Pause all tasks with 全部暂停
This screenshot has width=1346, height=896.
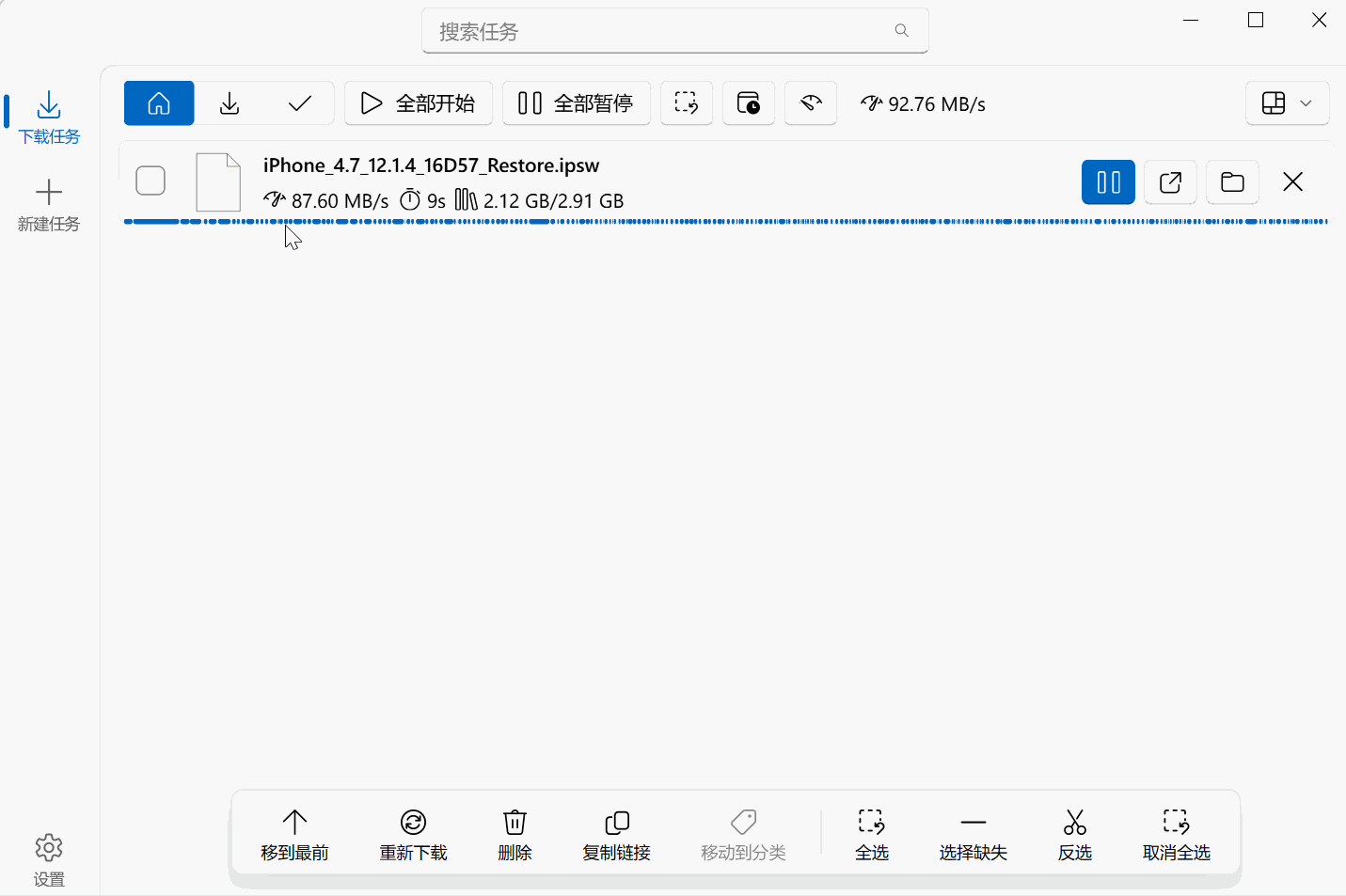click(x=577, y=103)
